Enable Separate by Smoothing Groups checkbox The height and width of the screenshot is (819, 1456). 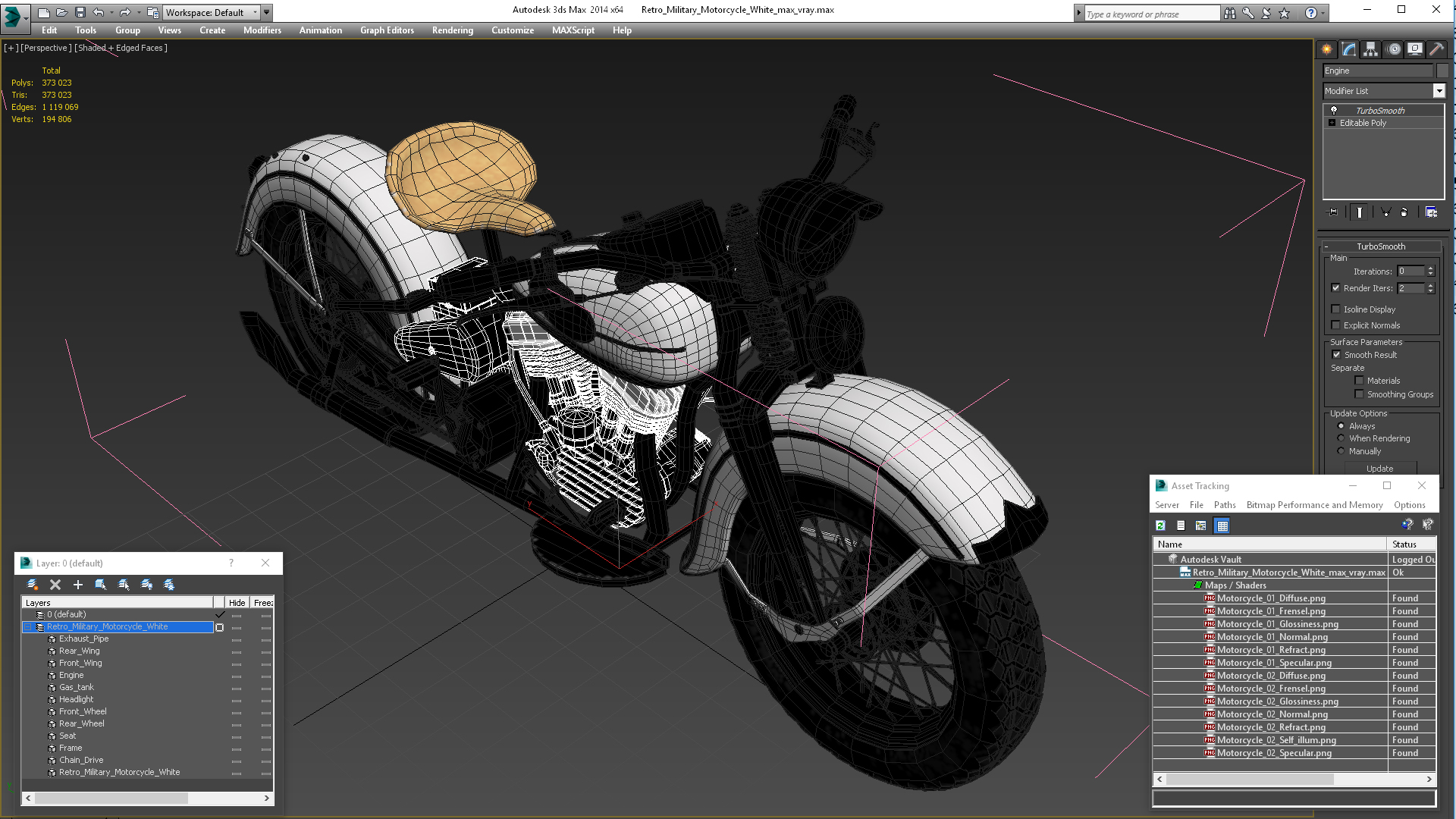(1360, 394)
